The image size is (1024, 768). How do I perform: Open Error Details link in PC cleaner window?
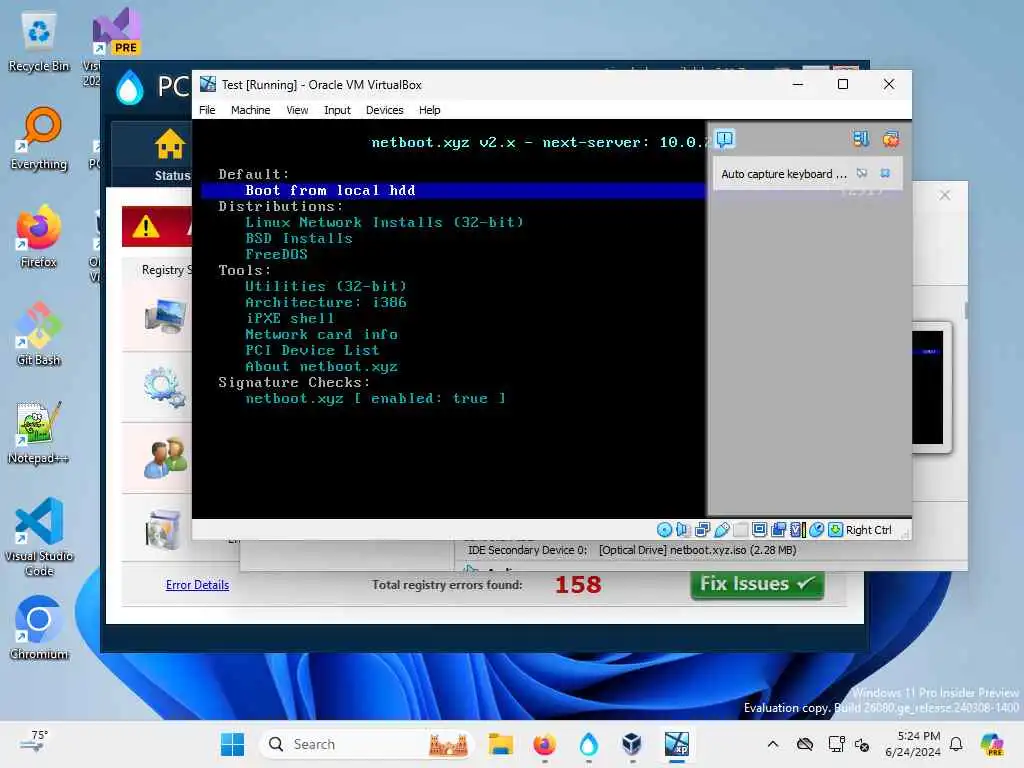[x=197, y=584]
